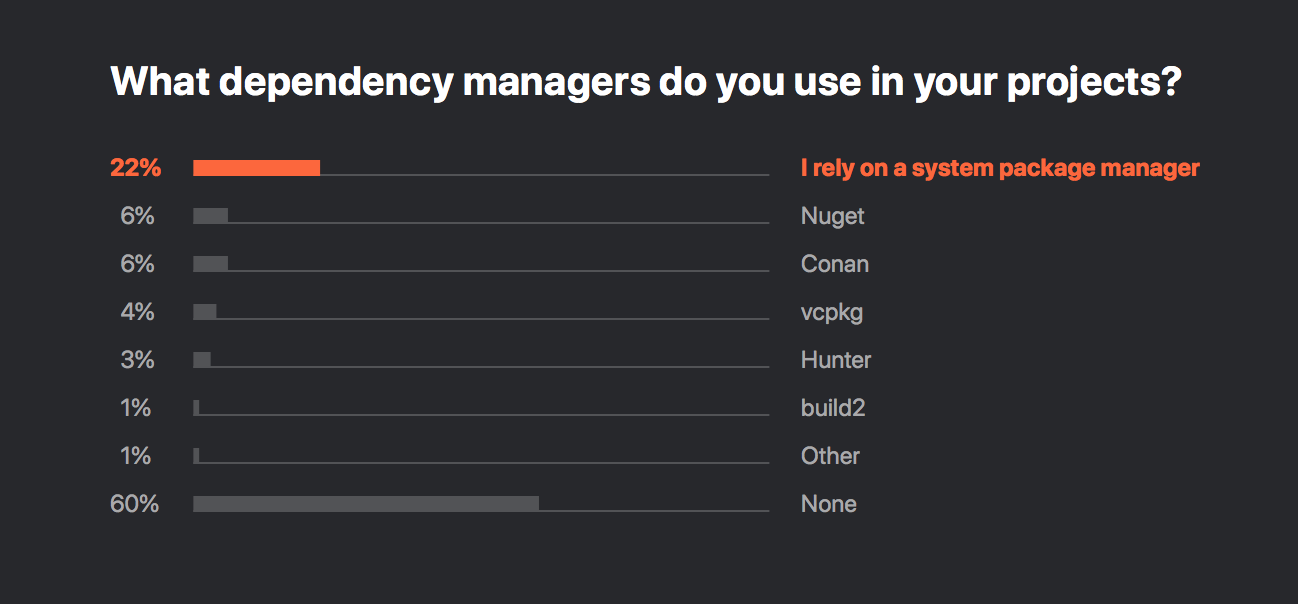Click the 4% percentage value

[x=138, y=312]
